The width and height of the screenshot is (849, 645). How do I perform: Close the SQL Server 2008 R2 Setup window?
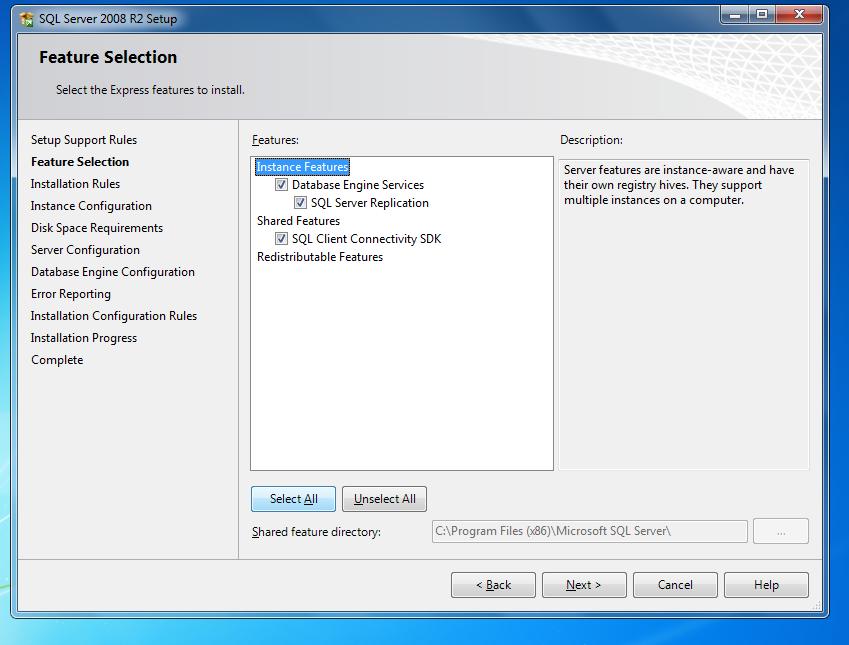(799, 15)
